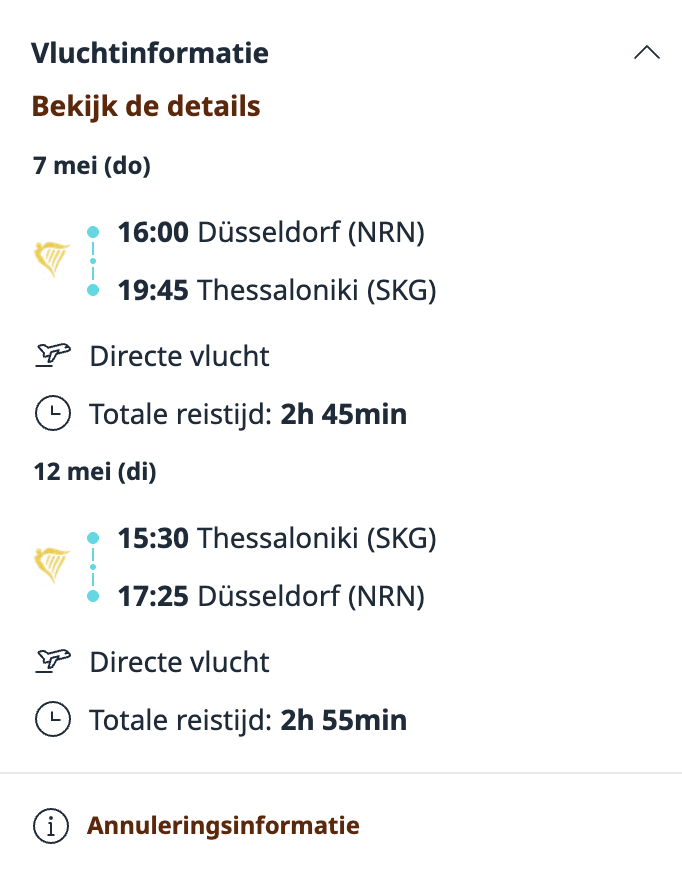Click the Vluchtinformatie heading
Screen dimensions: 682x876
152,53
